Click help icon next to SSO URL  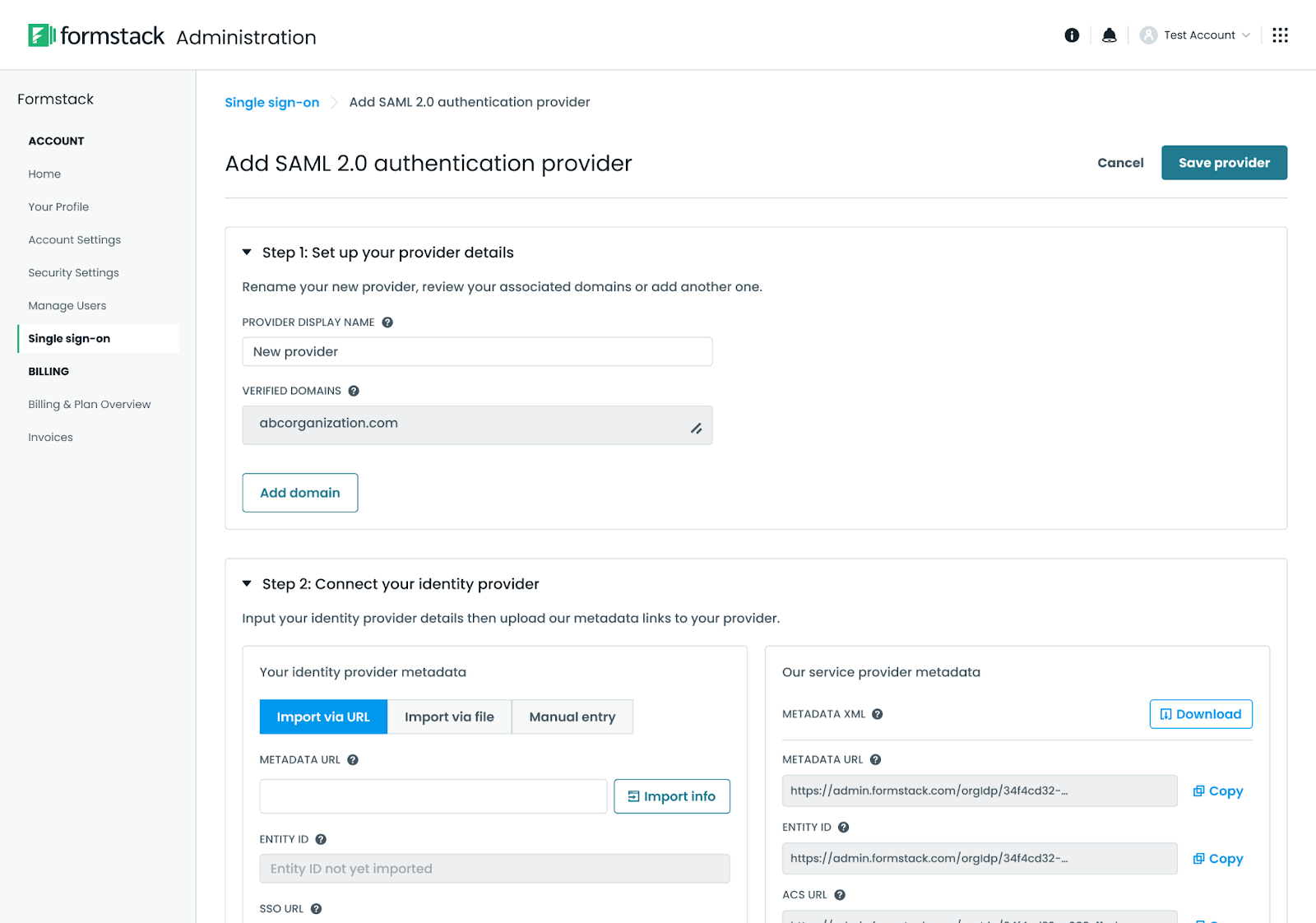[x=316, y=909]
